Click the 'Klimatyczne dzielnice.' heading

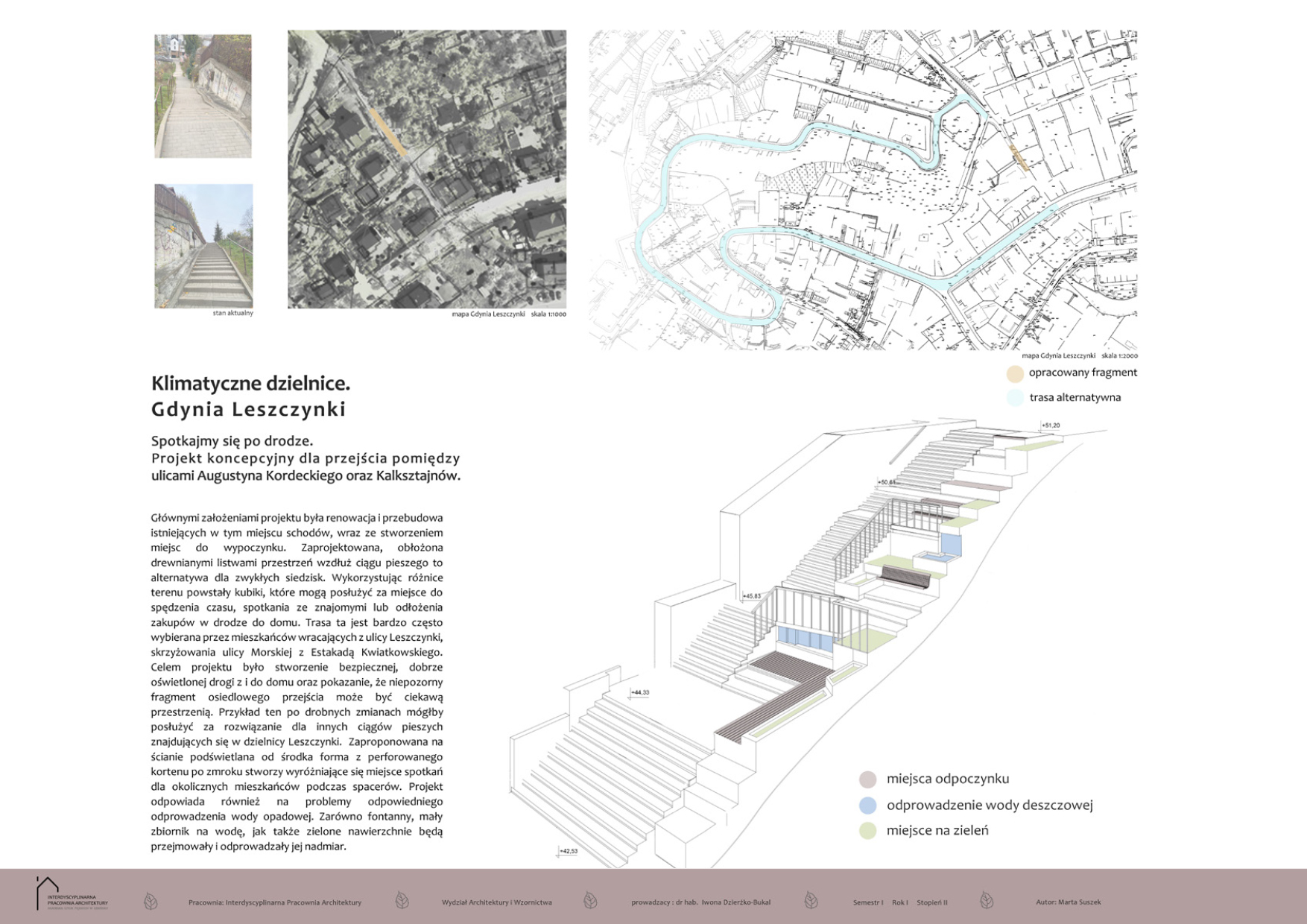click(x=250, y=384)
